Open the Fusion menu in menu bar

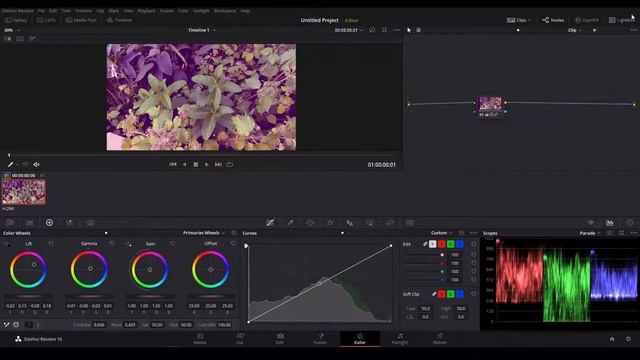point(167,11)
